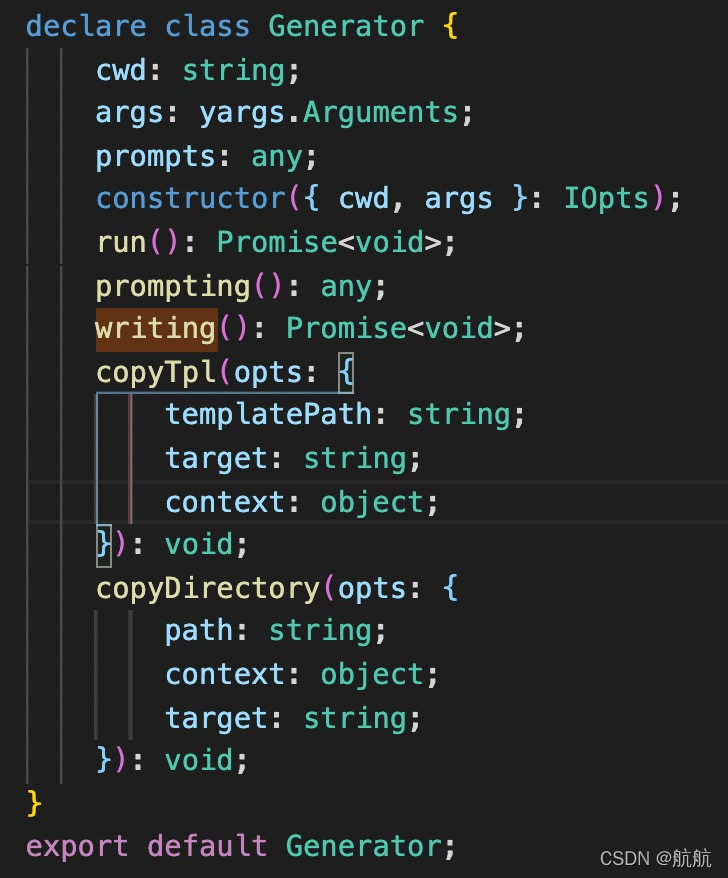Select the Generator class name in the declaration
The image size is (728, 878).
tap(346, 26)
